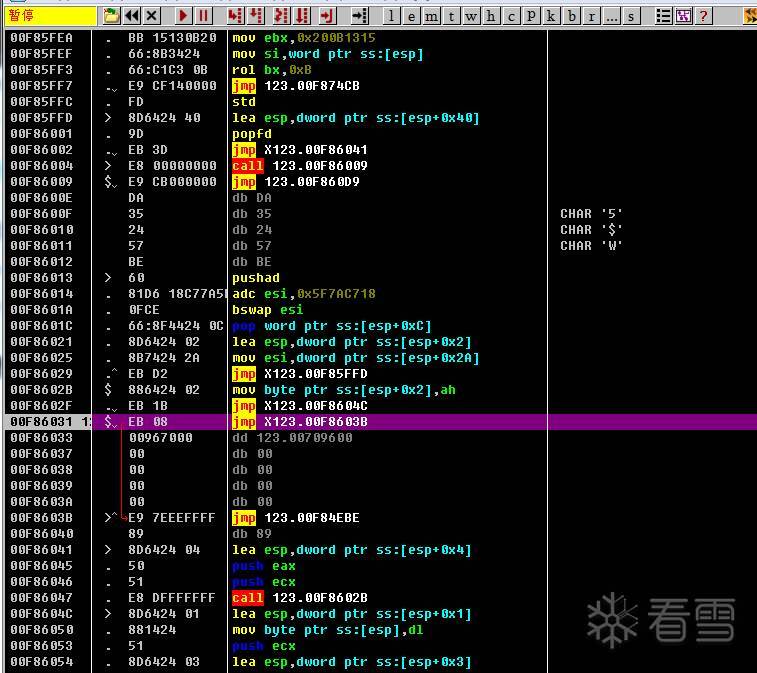Click 'jmp 123.00F874CB' instruction

coord(295,86)
